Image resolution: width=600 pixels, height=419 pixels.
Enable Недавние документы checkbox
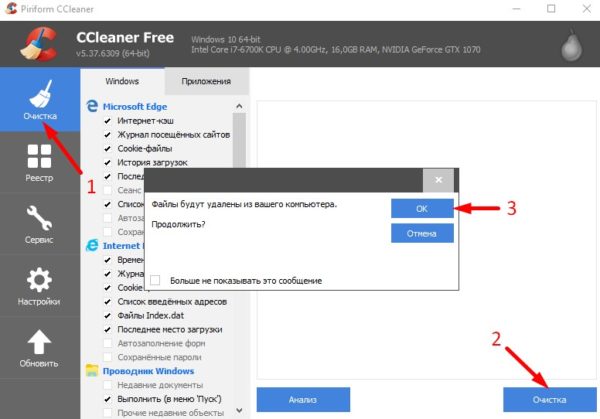tap(108, 385)
